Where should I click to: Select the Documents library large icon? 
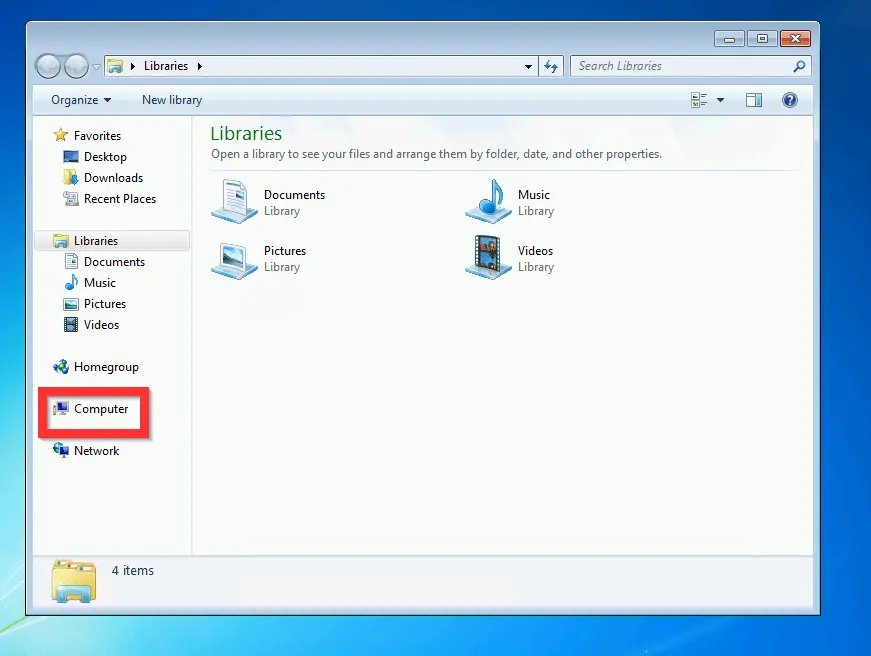[234, 202]
